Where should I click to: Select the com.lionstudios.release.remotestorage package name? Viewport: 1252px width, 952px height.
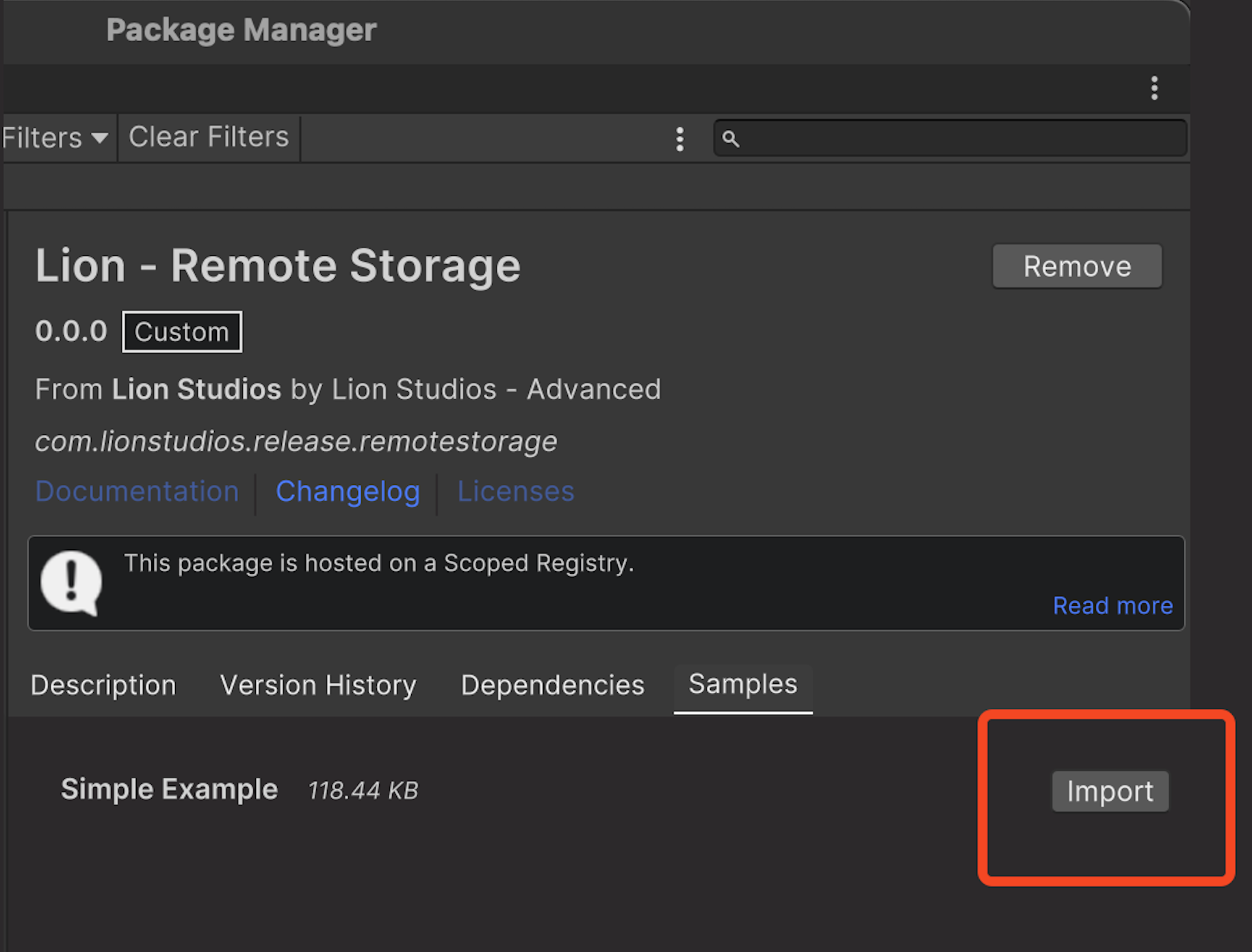click(x=296, y=442)
